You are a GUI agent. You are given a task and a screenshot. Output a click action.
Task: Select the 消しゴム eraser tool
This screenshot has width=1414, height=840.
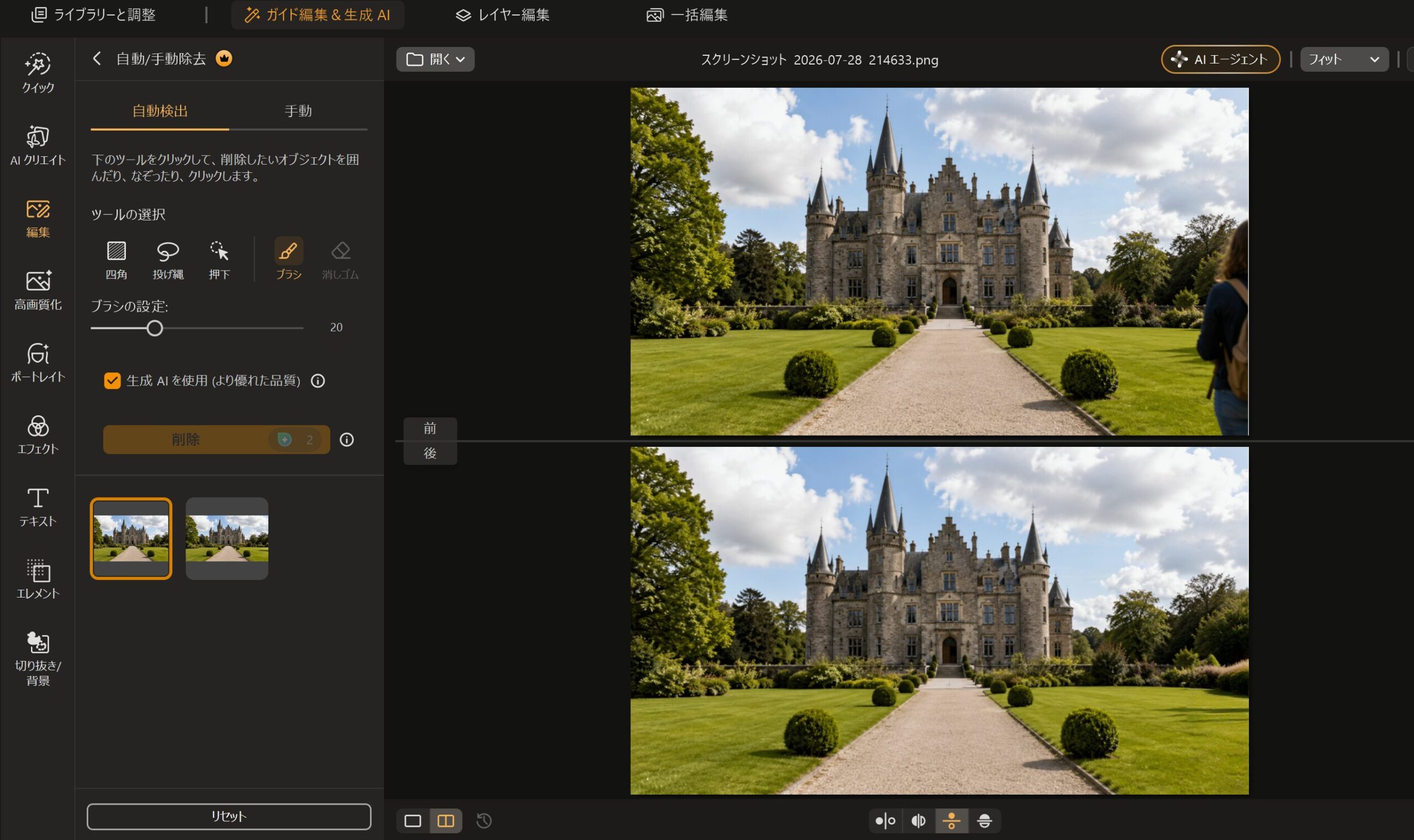point(340,260)
